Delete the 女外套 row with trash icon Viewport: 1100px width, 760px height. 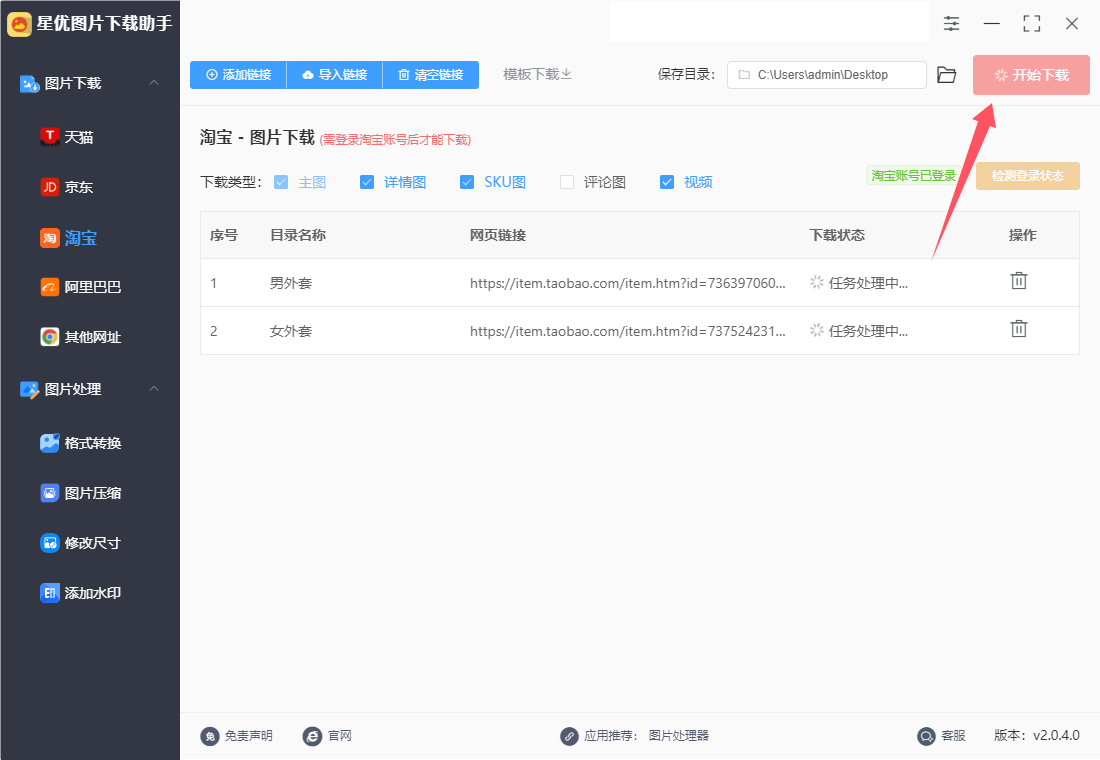(x=1019, y=329)
